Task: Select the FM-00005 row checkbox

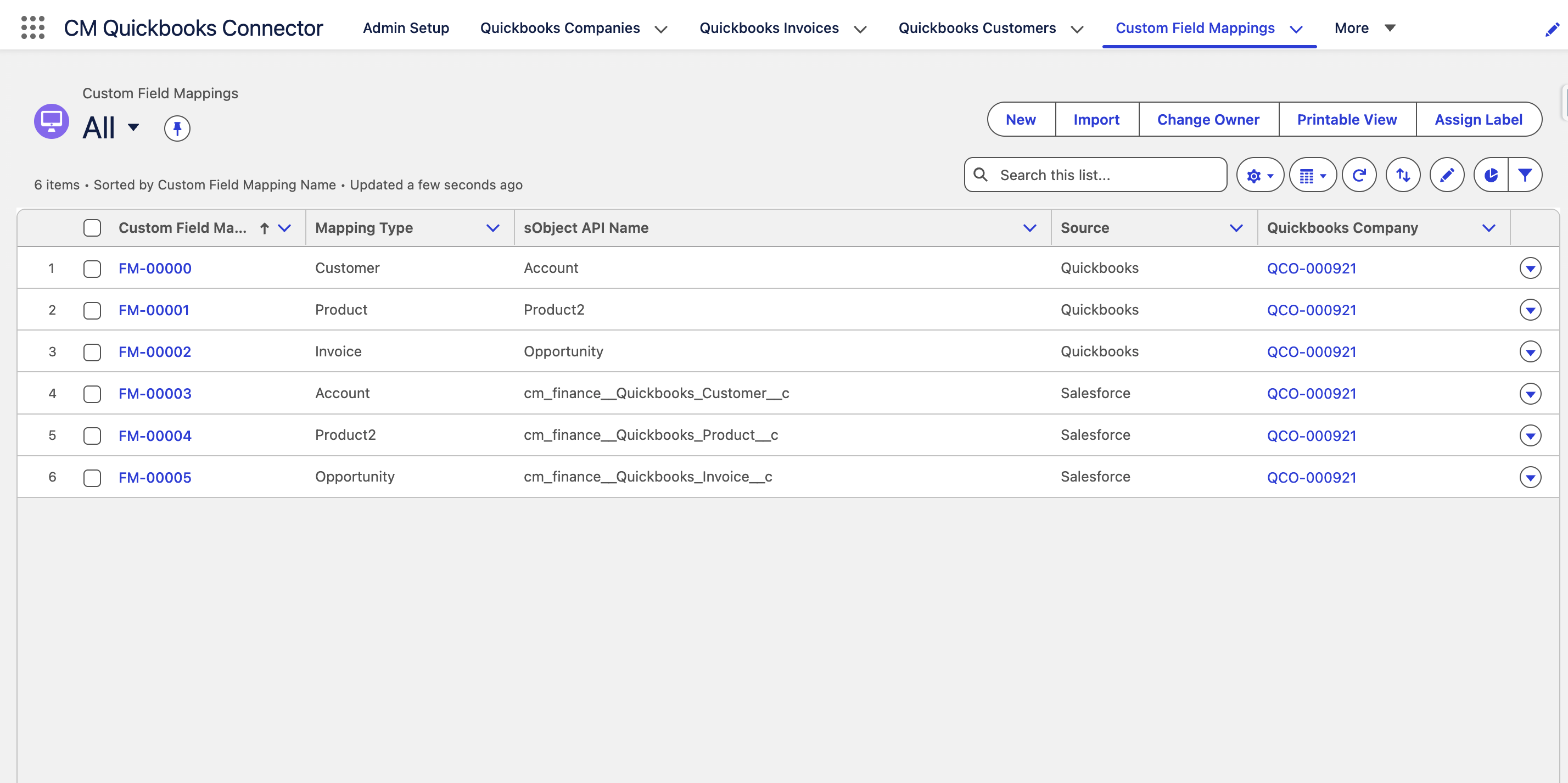Action: pyautogui.click(x=92, y=477)
